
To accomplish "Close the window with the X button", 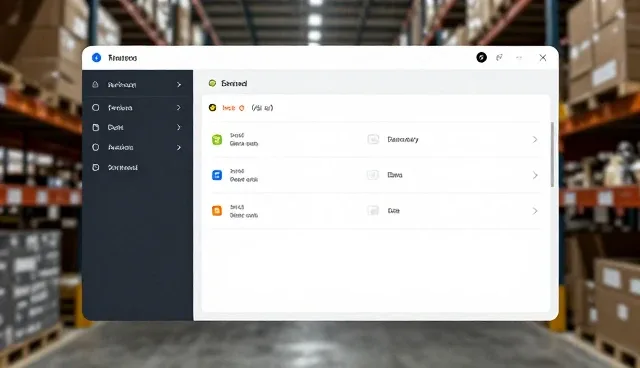I will (542, 58).
